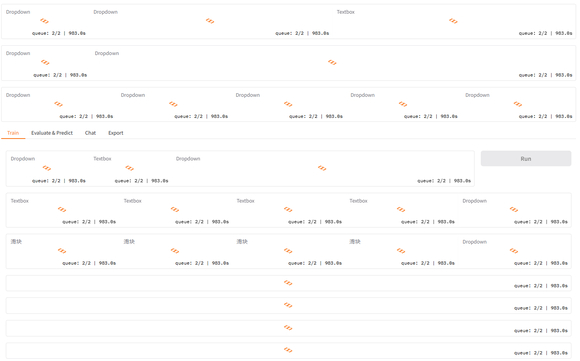
Task: Select the Export tab
Action: [116, 133]
